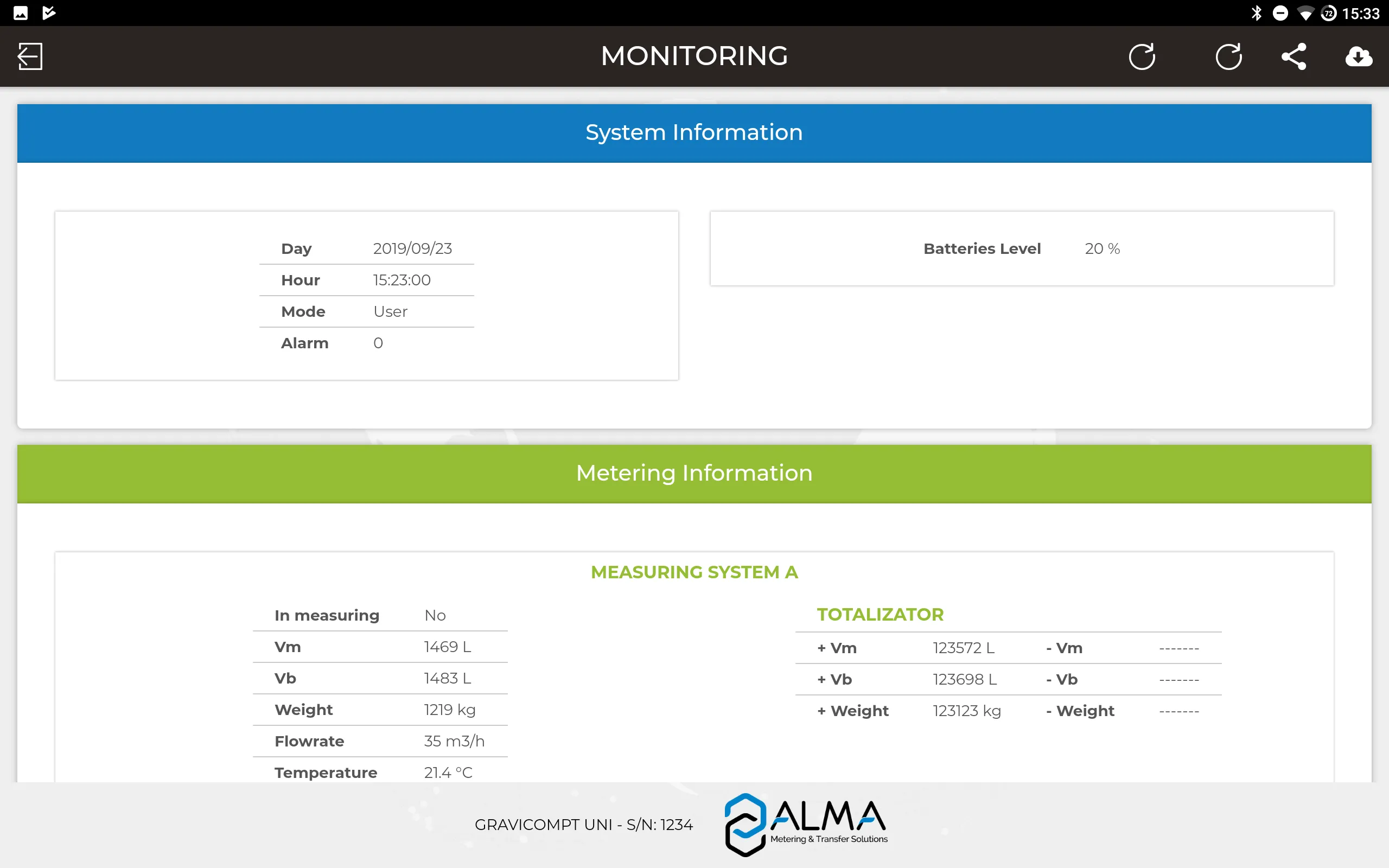Click the Flowrate label
The image size is (1389, 868).
[309, 741]
